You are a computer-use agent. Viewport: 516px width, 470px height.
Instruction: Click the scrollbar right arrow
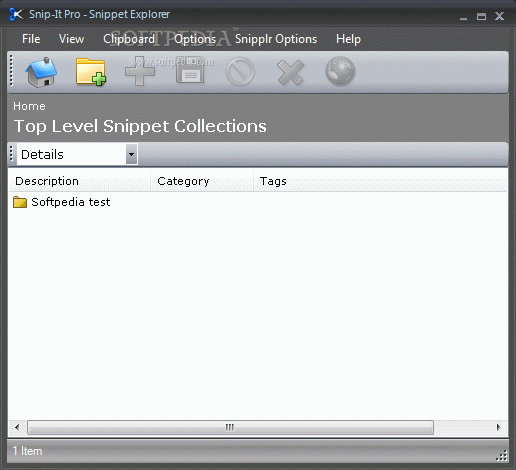(498, 427)
